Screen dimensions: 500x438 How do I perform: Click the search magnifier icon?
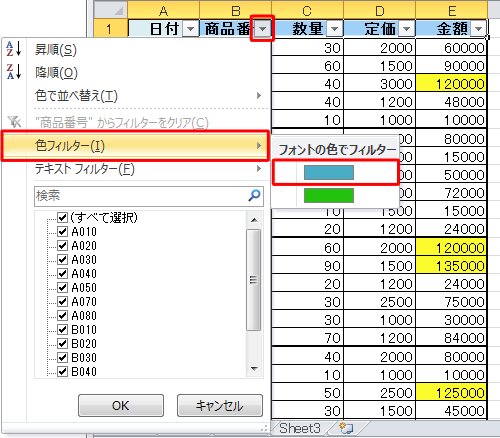(254, 195)
